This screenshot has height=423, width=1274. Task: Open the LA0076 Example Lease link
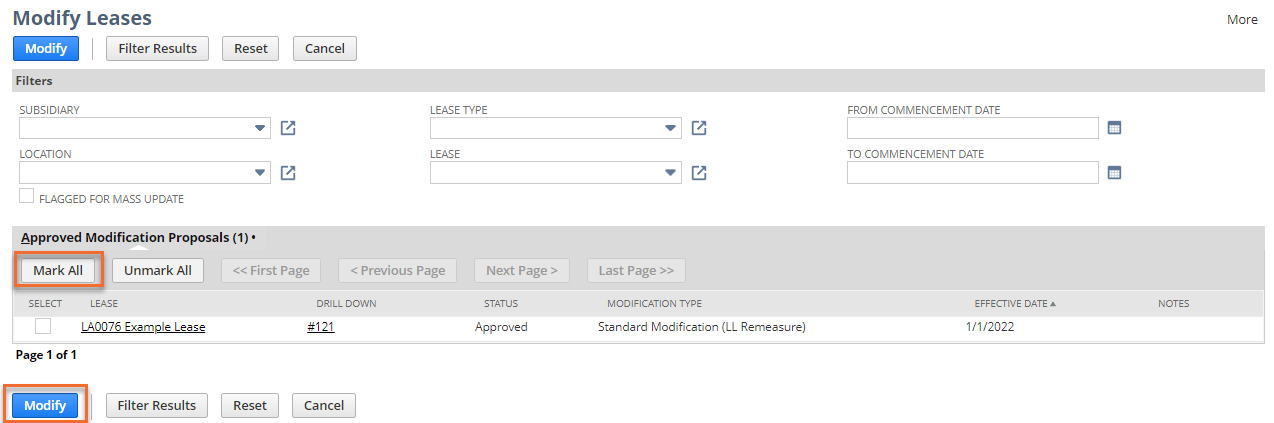[143, 327]
